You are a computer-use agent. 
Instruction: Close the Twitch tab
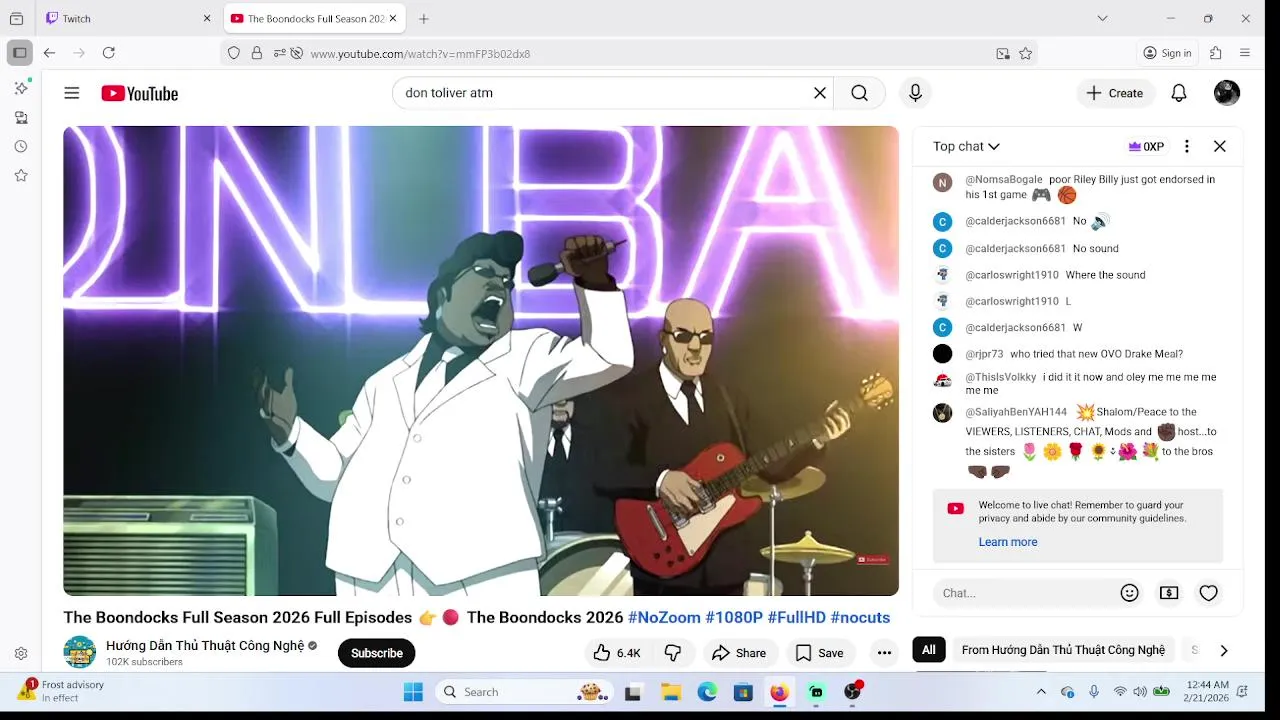[207, 18]
